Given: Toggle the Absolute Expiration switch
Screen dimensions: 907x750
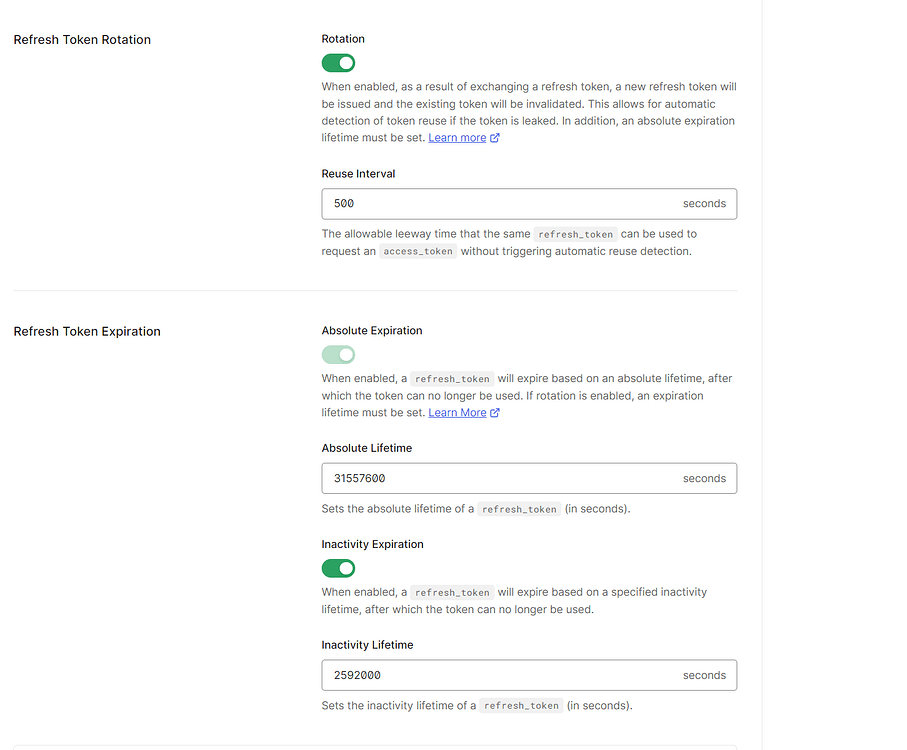Looking at the screenshot, I should (338, 354).
